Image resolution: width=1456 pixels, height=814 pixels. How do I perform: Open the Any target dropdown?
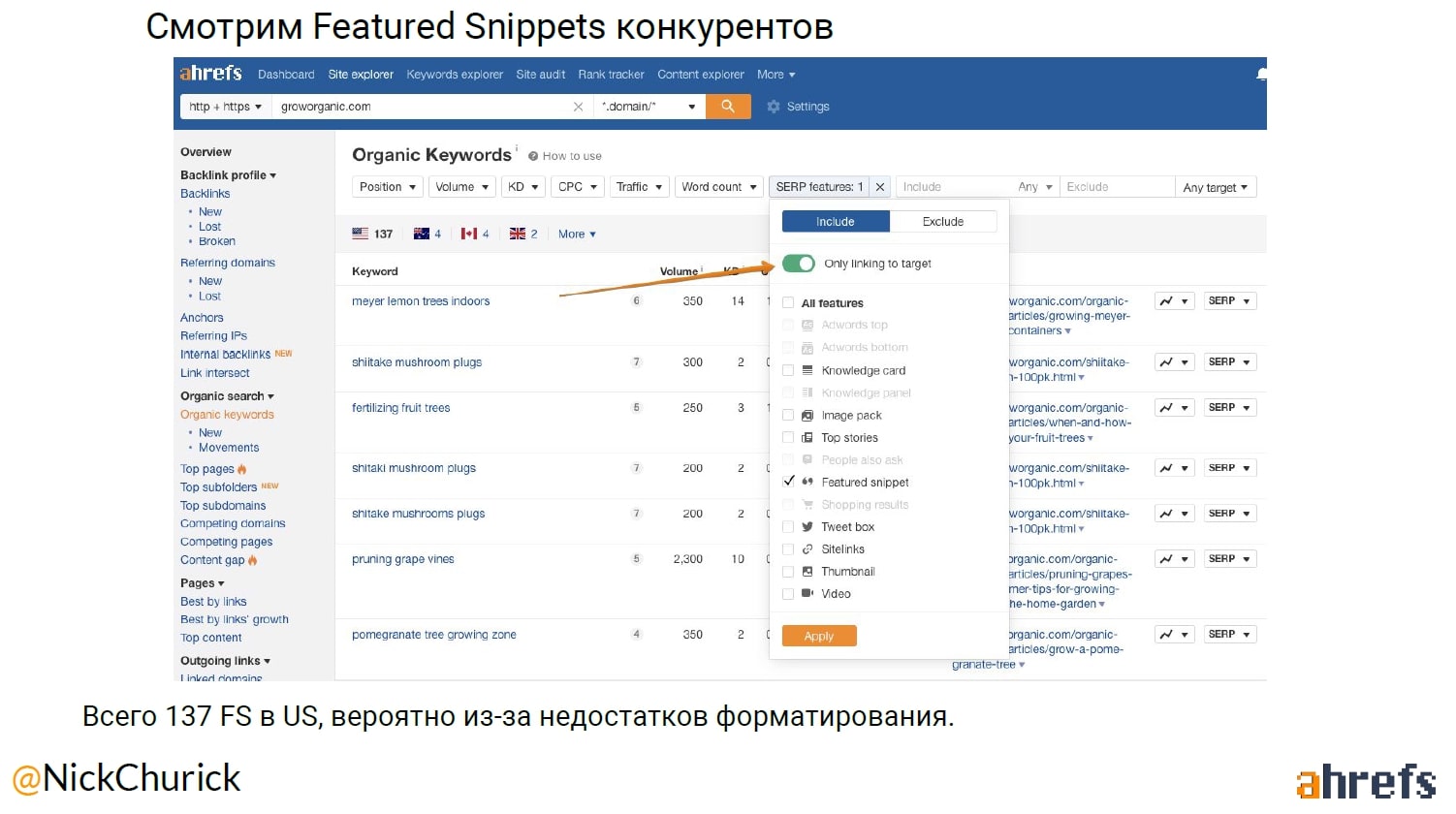point(1216,187)
